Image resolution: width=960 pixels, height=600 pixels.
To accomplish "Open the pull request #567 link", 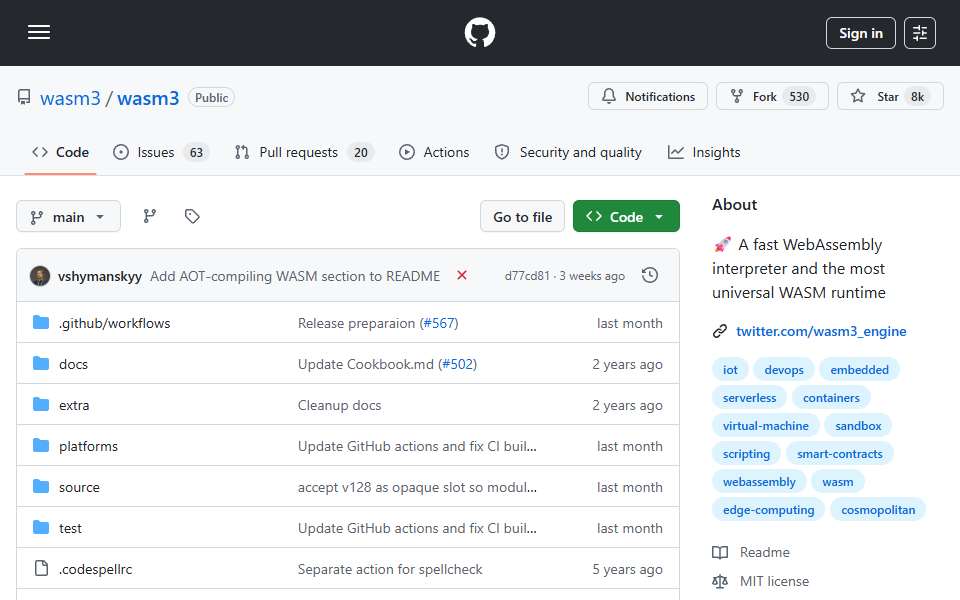I will pos(439,323).
